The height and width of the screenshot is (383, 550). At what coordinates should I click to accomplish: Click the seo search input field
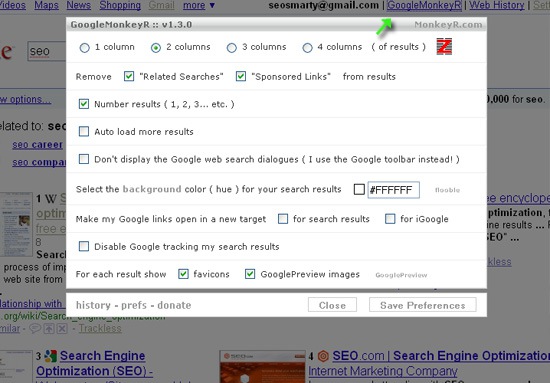pyautogui.click(x=47, y=52)
